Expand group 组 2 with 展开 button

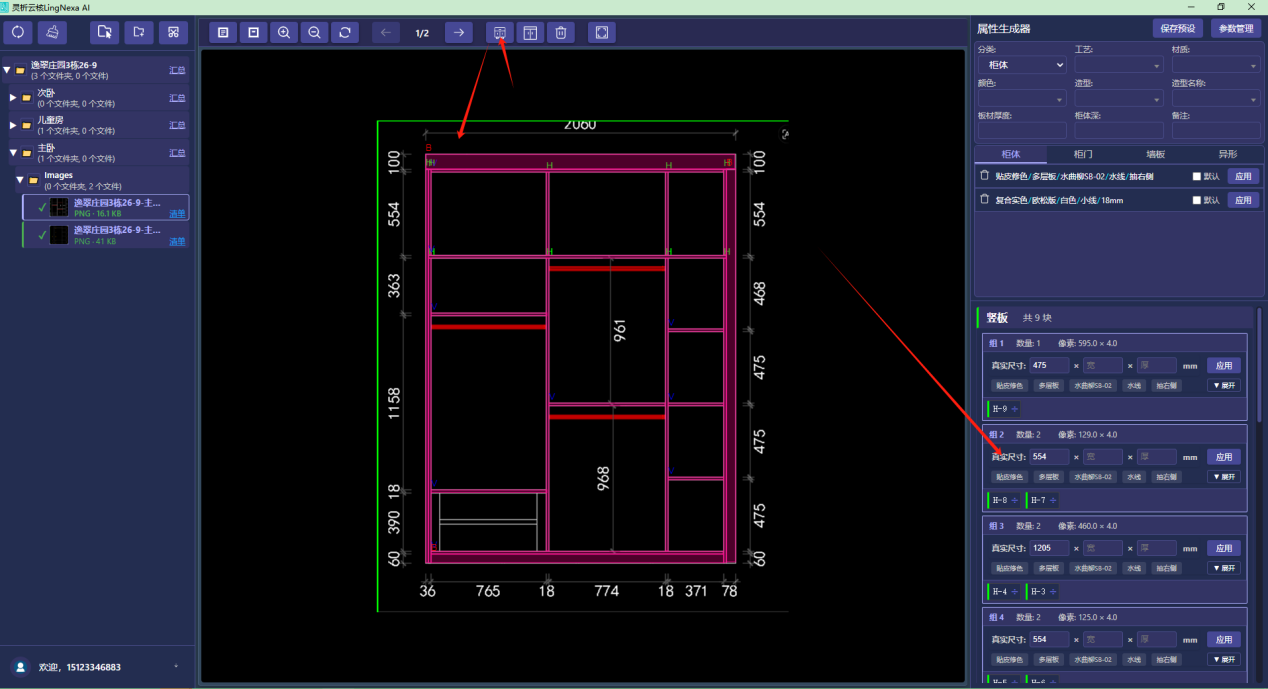(1224, 477)
